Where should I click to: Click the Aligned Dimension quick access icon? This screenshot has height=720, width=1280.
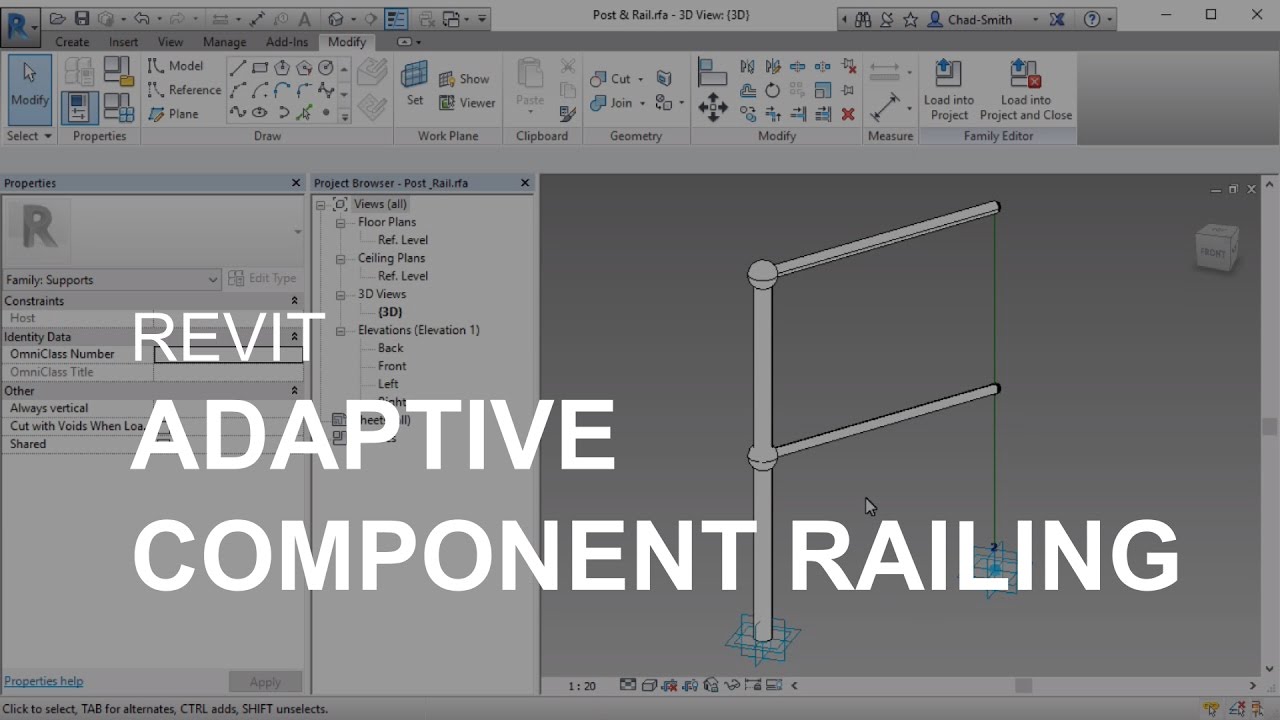[x=258, y=19]
